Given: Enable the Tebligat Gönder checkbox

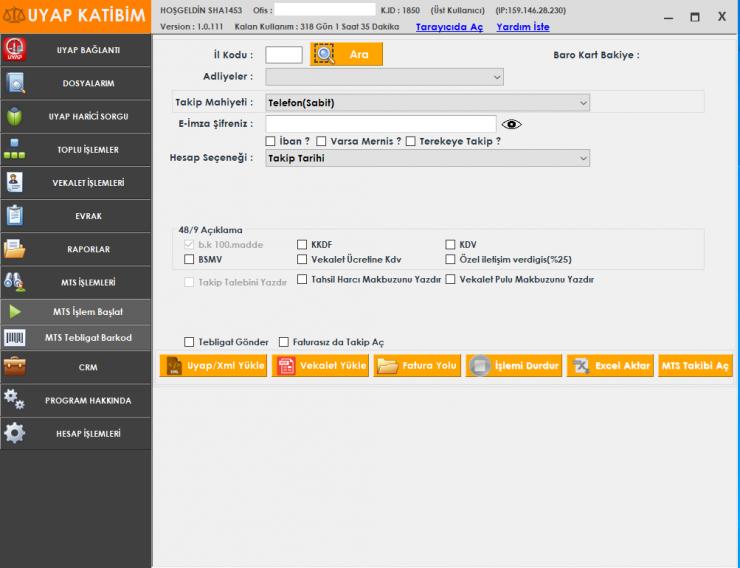Looking at the screenshot, I should [189, 342].
